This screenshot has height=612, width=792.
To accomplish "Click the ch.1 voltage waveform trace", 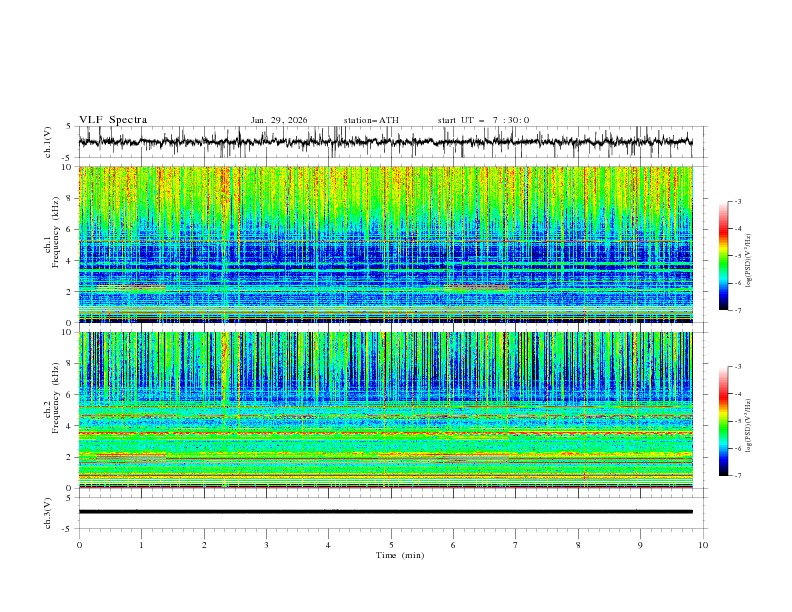I will point(385,142).
